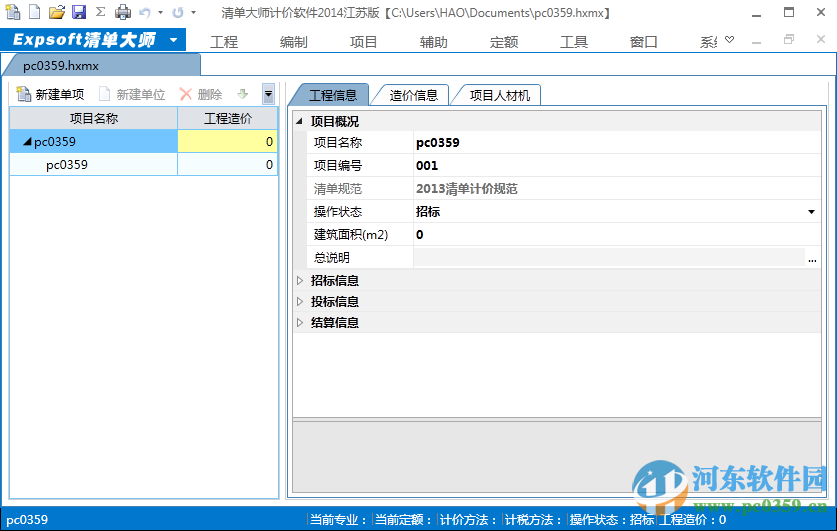Viewport: 837px width, 531px height.
Task: Click the 项目名称 value field pc0359
Action: (617, 142)
